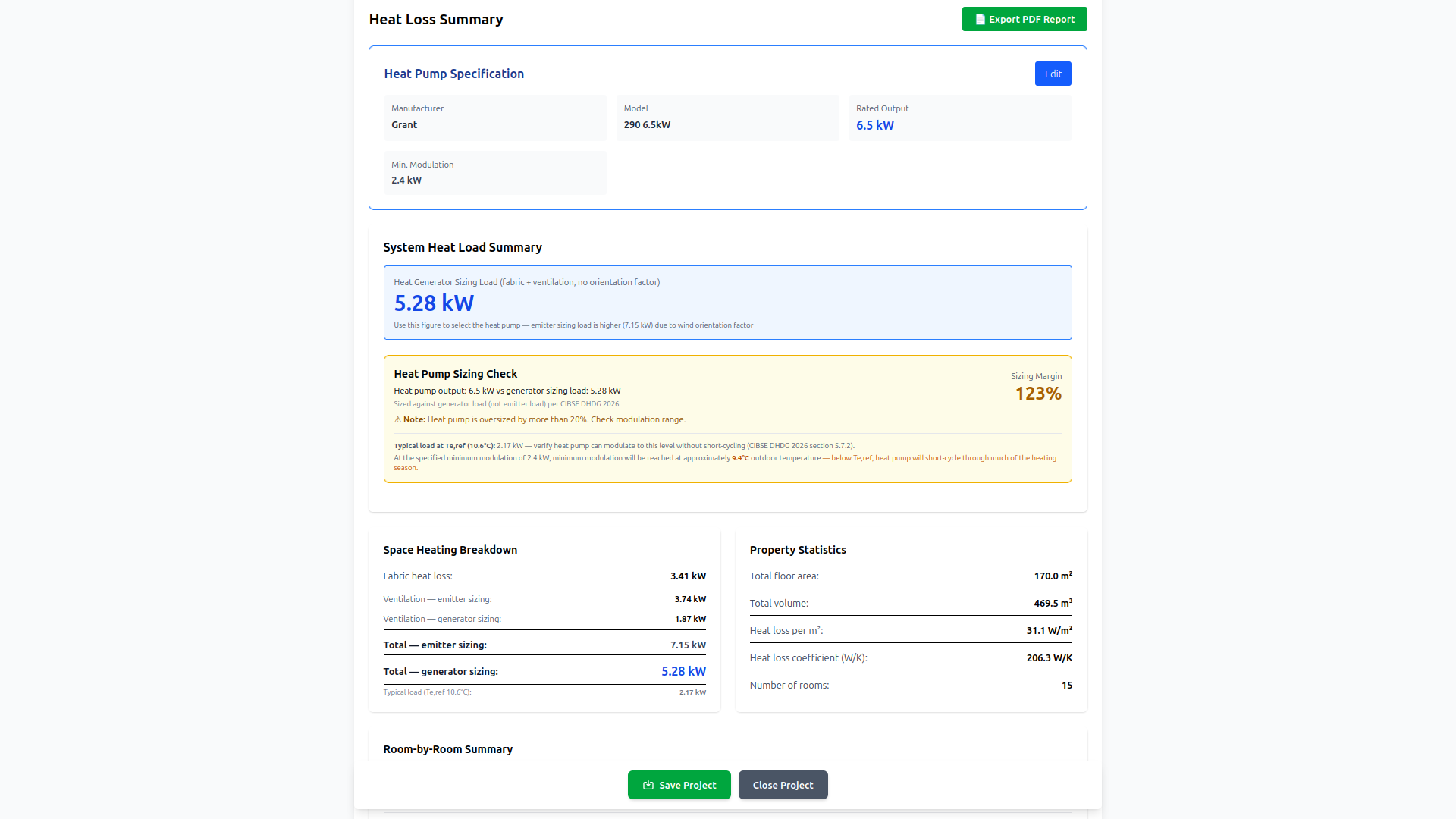Click the 123% Sizing Margin value
The height and width of the screenshot is (819, 1456).
click(x=1038, y=394)
